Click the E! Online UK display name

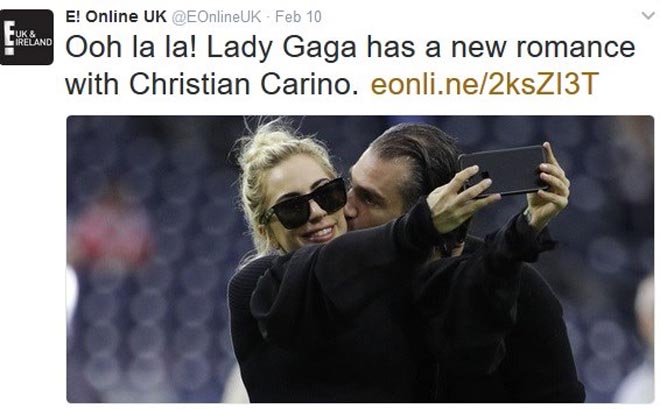(x=116, y=16)
